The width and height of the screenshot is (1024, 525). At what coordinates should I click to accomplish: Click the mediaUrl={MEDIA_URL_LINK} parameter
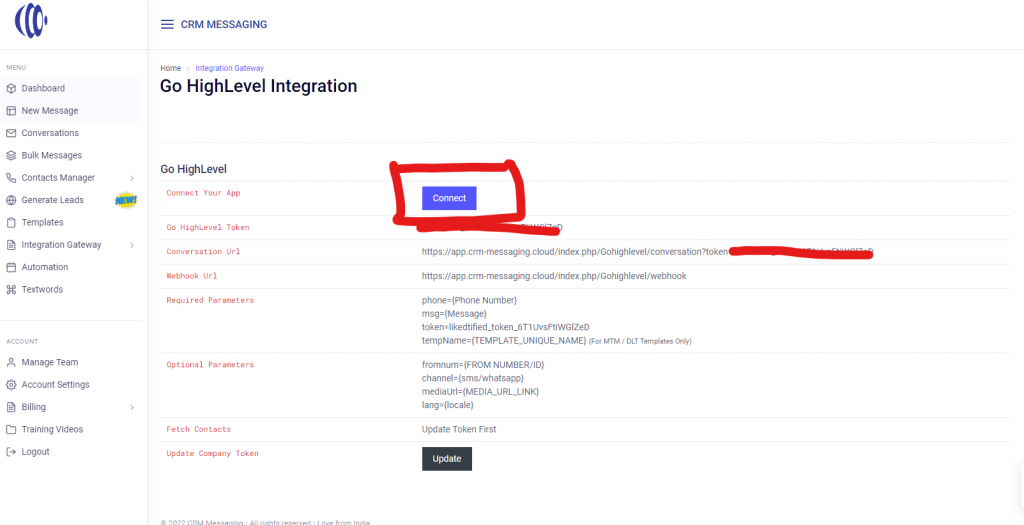coord(481,392)
